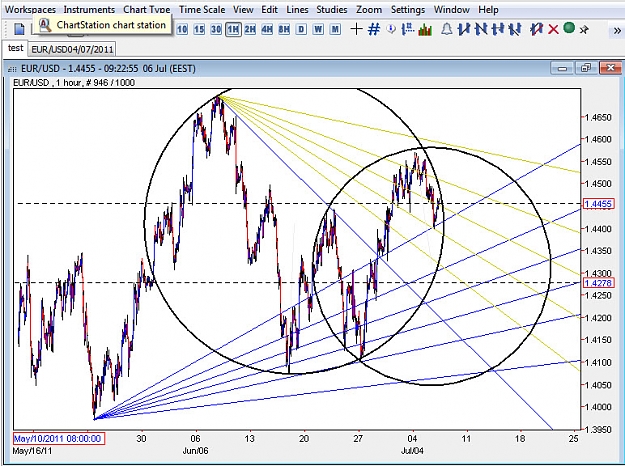
Task: Click the May/10/2011 08:00:00 date label
Action: coord(59,439)
